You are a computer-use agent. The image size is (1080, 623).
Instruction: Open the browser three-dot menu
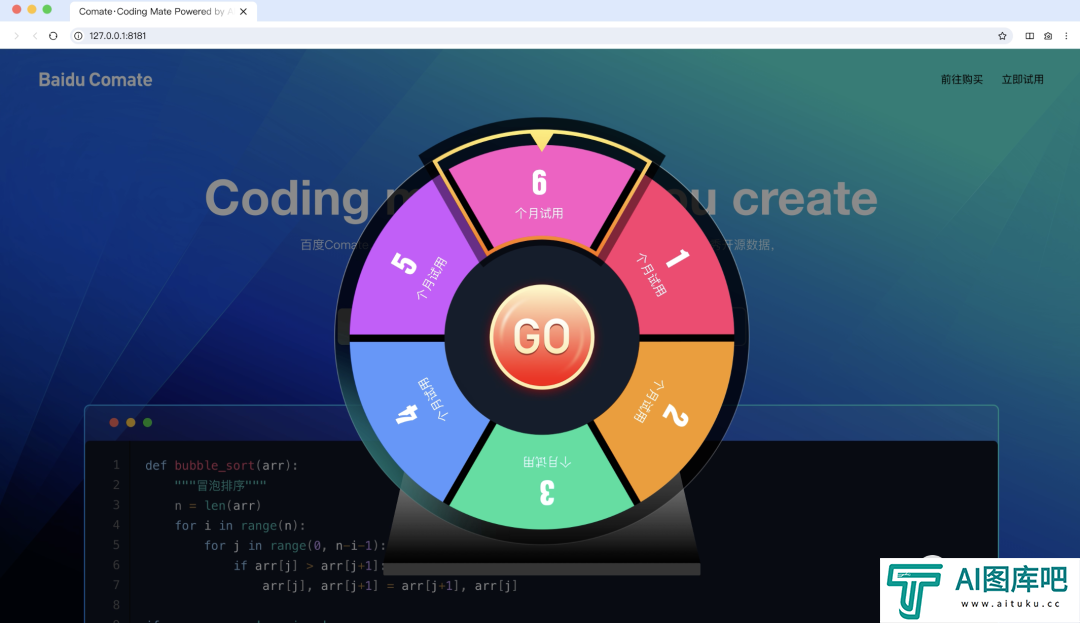click(x=1066, y=36)
